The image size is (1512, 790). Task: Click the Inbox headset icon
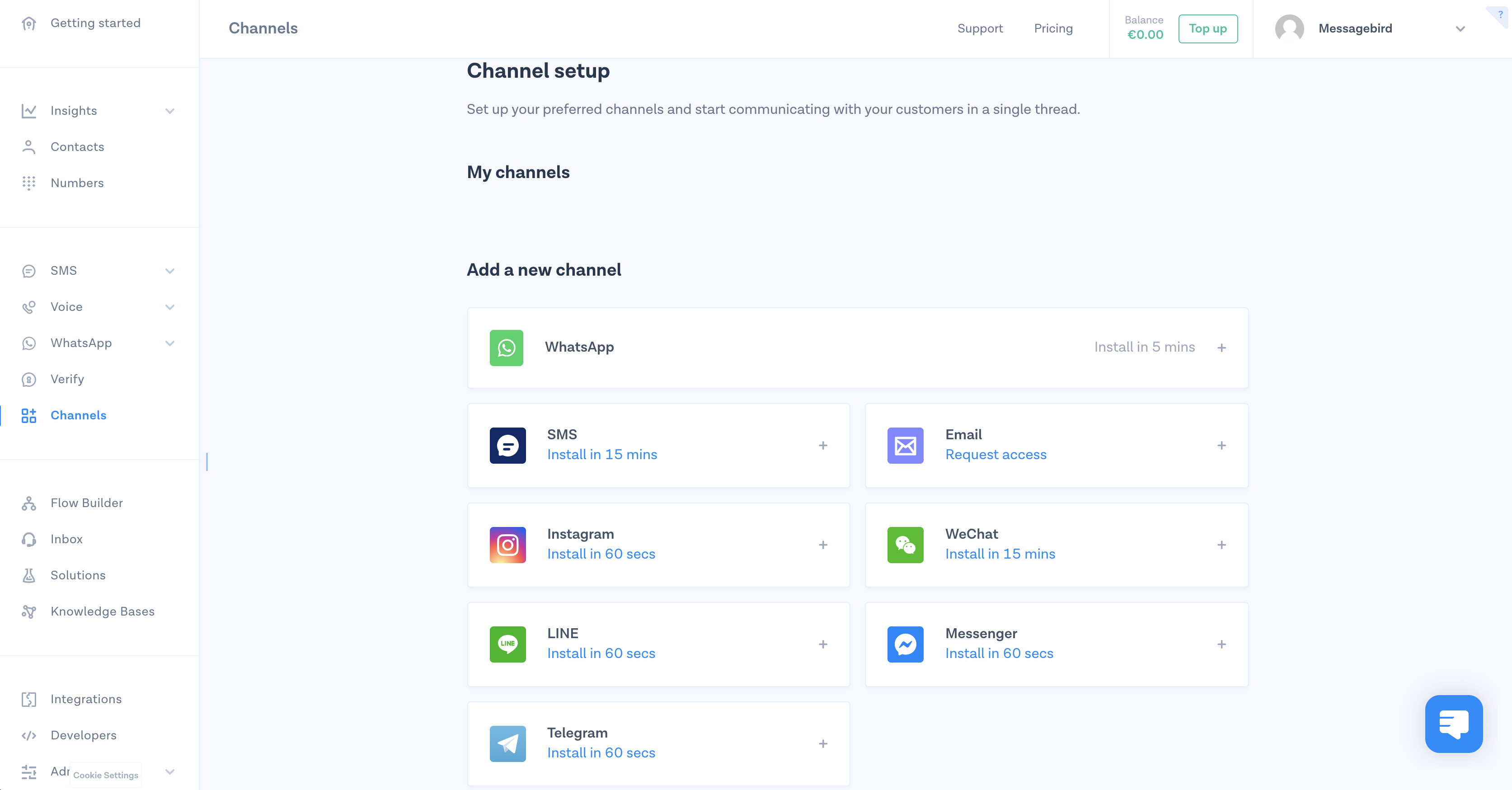pyautogui.click(x=29, y=539)
